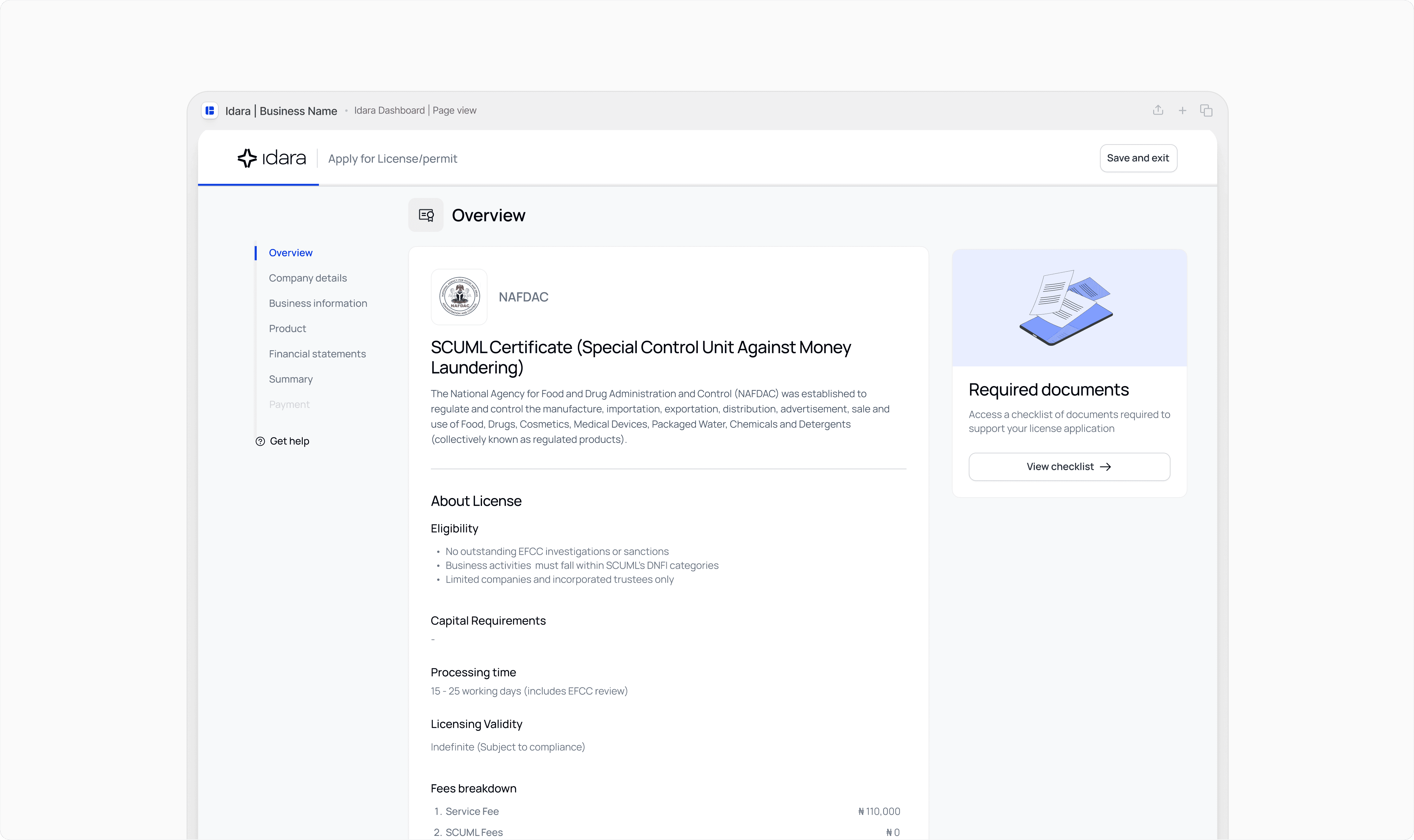The image size is (1414, 840).
Task: Navigate to Financial statements step
Action: 317,354
